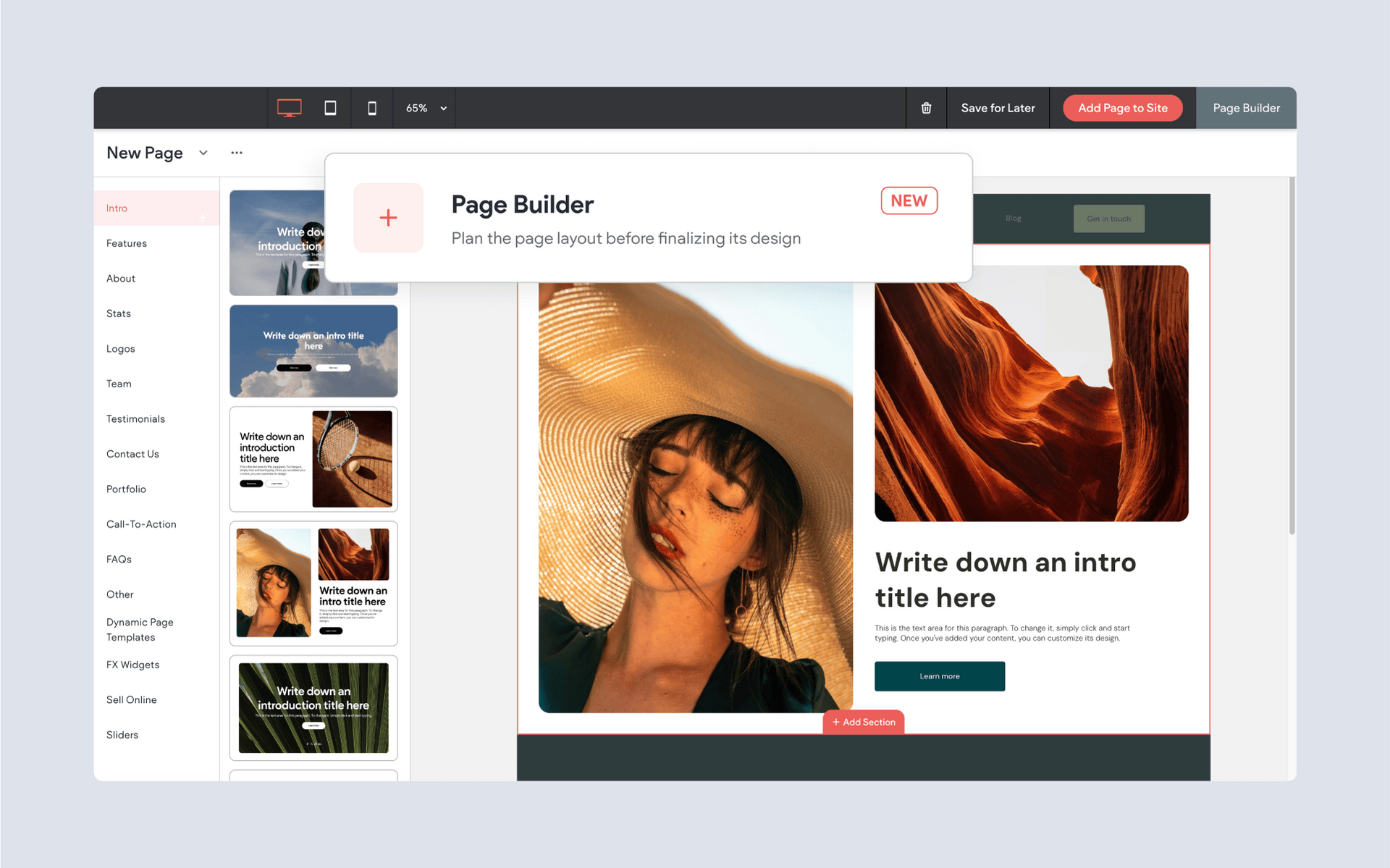1390x868 pixels.
Task: Open the Call-To-Action category
Action: [x=141, y=524]
